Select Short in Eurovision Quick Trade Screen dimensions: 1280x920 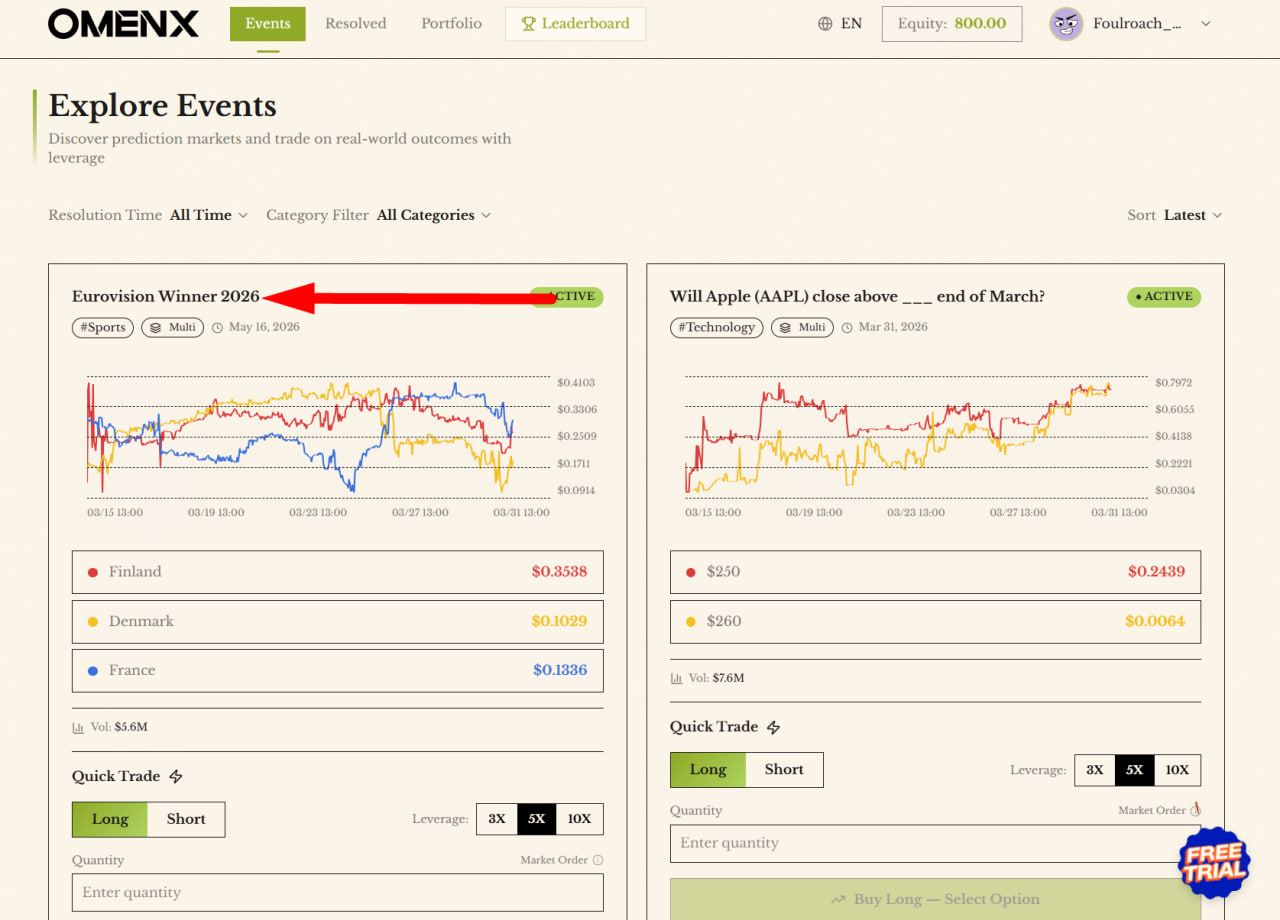(186, 819)
